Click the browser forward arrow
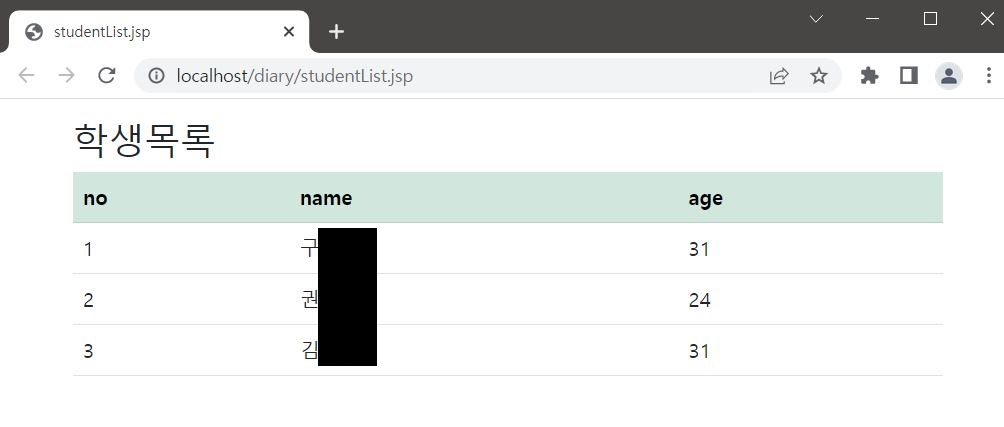 click(x=66, y=76)
